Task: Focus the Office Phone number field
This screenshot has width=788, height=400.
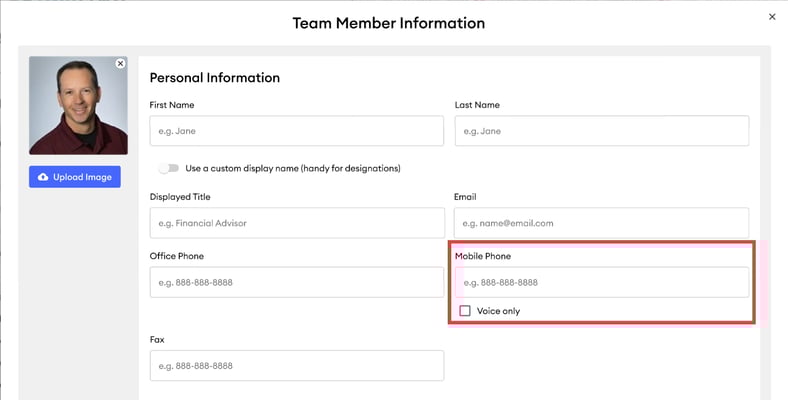Action: pyautogui.click(x=296, y=282)
